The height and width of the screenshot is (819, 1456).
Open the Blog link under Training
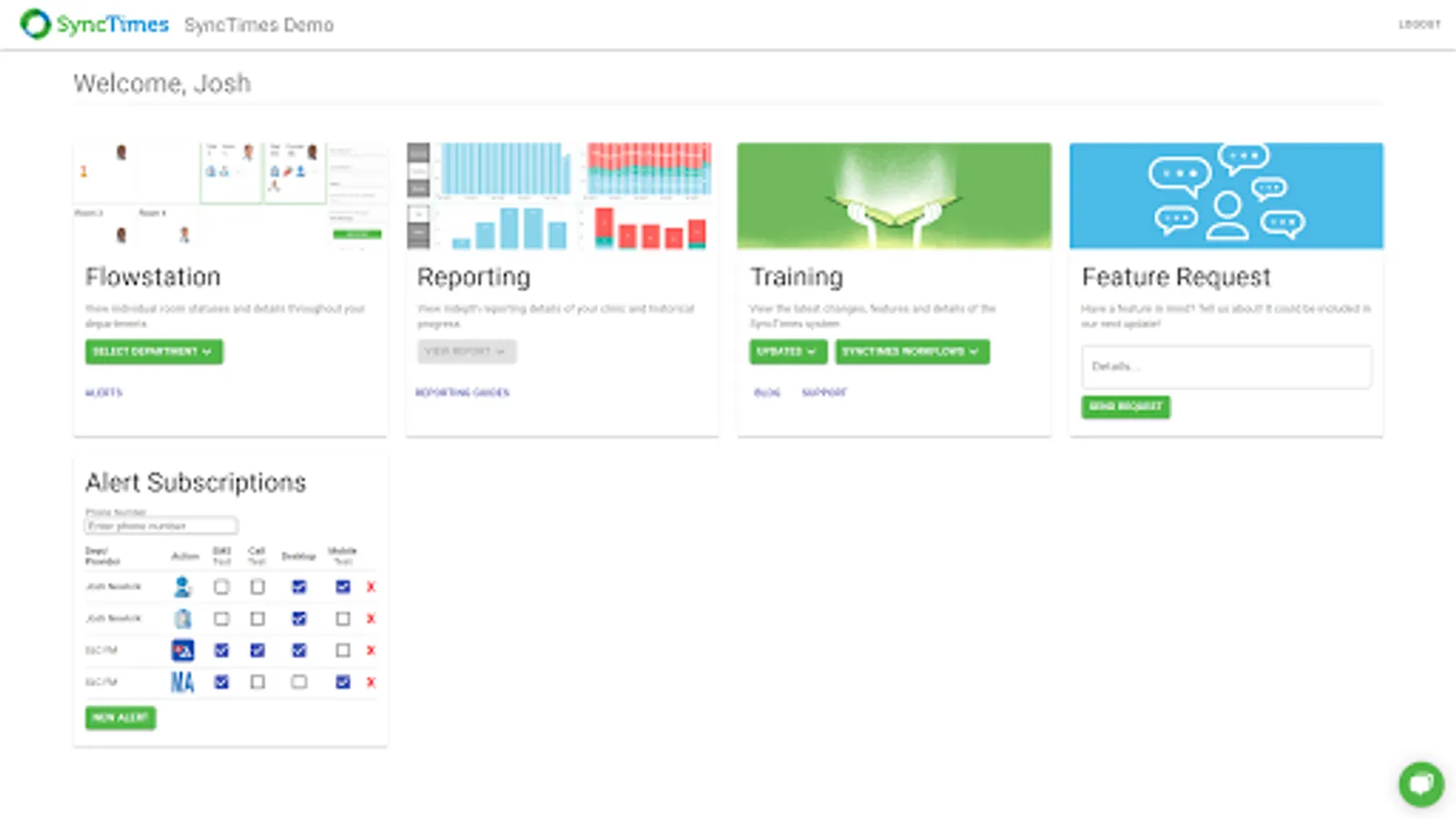(767, 393)
